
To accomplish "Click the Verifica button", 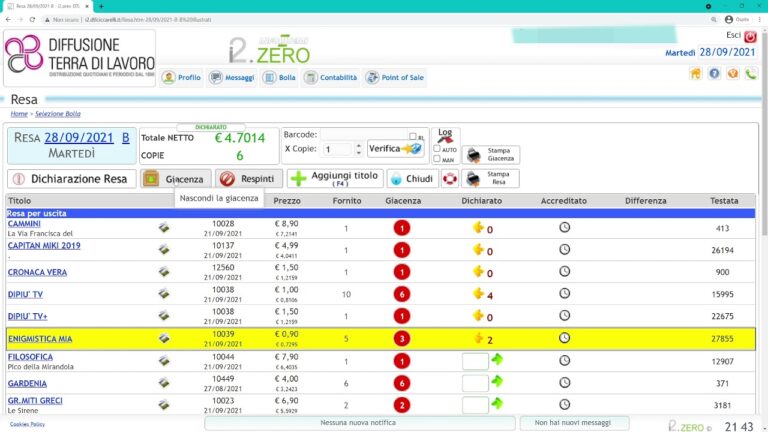I will tap(395, 148).
